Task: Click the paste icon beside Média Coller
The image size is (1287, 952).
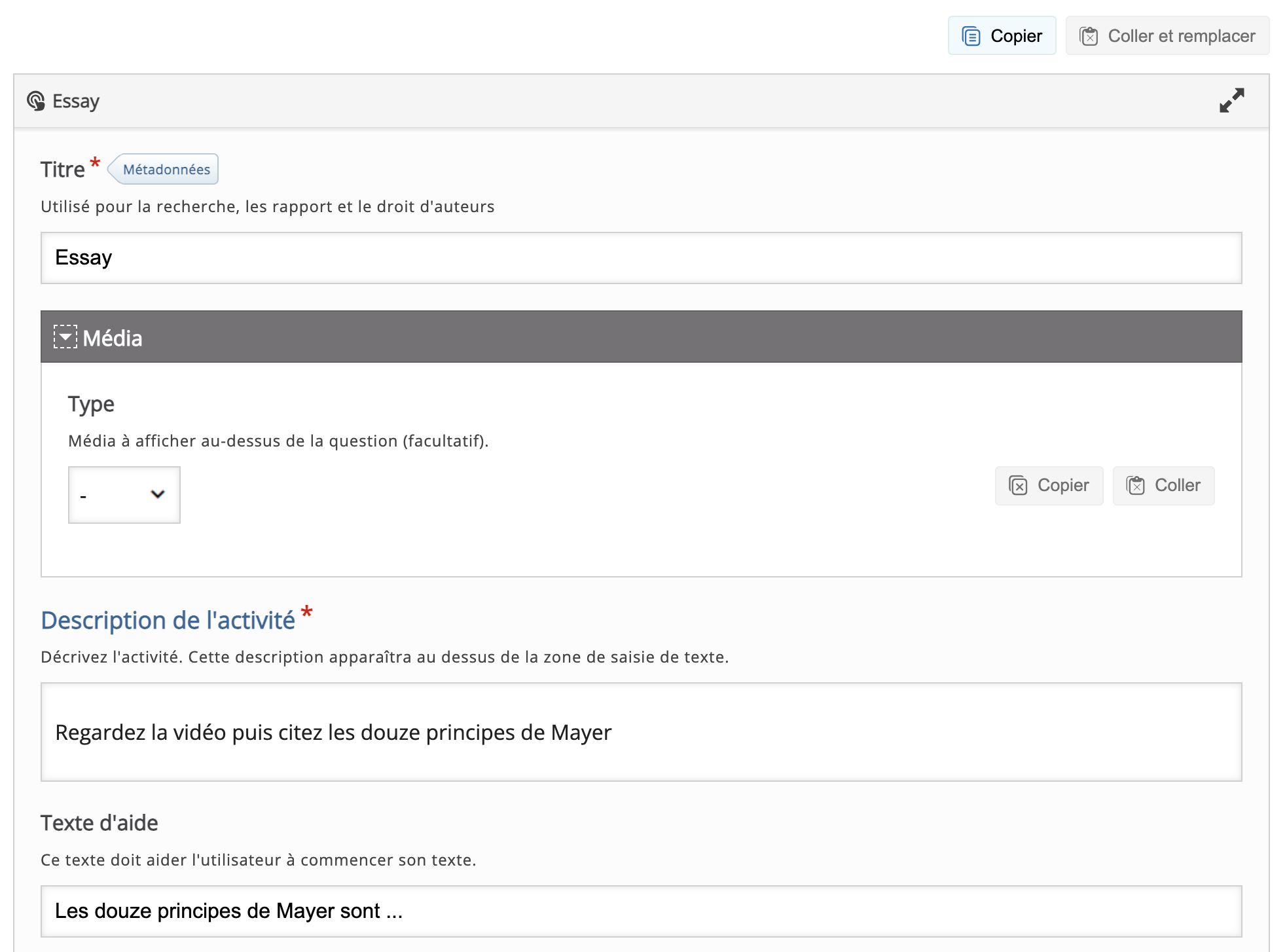Action: click(1136, 486)
